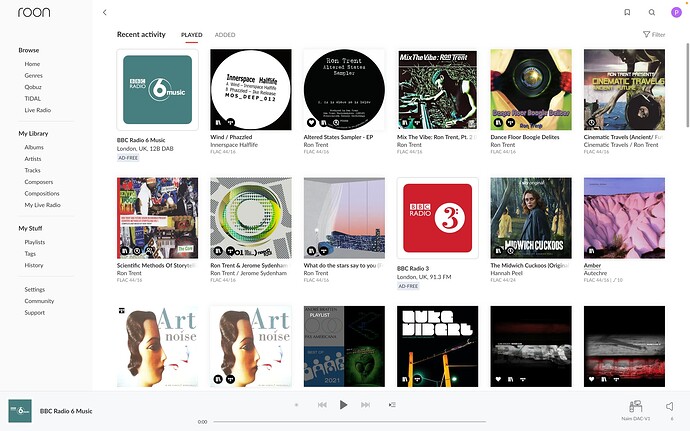The width and height of the screenshot is (690, 431).
Task: Open the volume speaker icon
Action: (x=670, y=406)
